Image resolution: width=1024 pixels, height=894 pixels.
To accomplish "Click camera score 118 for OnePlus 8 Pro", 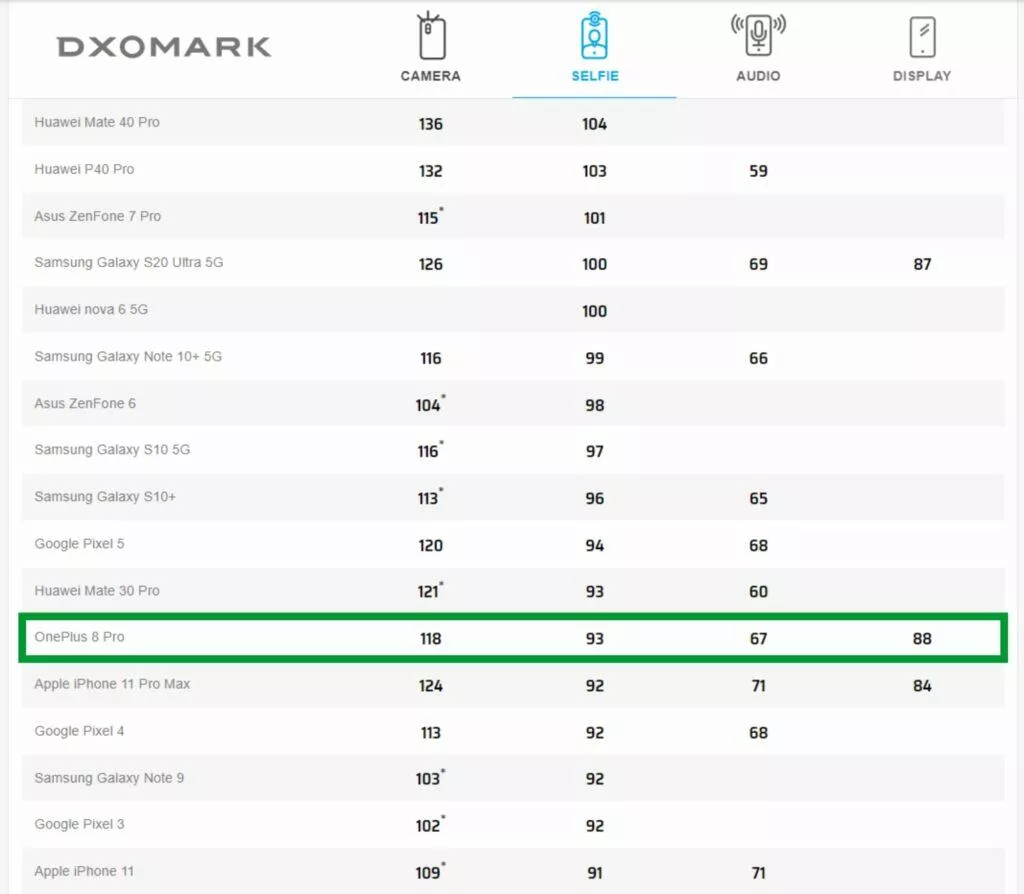I will (x=430, y=639).
